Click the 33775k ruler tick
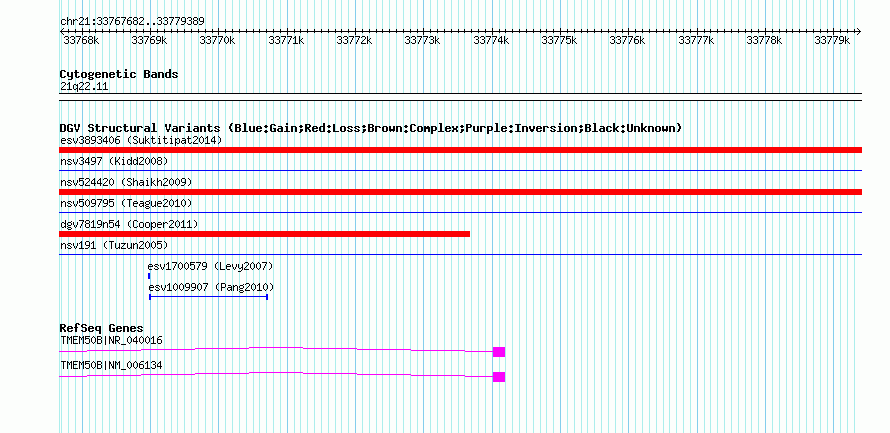The image size is (890, 433). pyautogui.click(x=560, y=40)
